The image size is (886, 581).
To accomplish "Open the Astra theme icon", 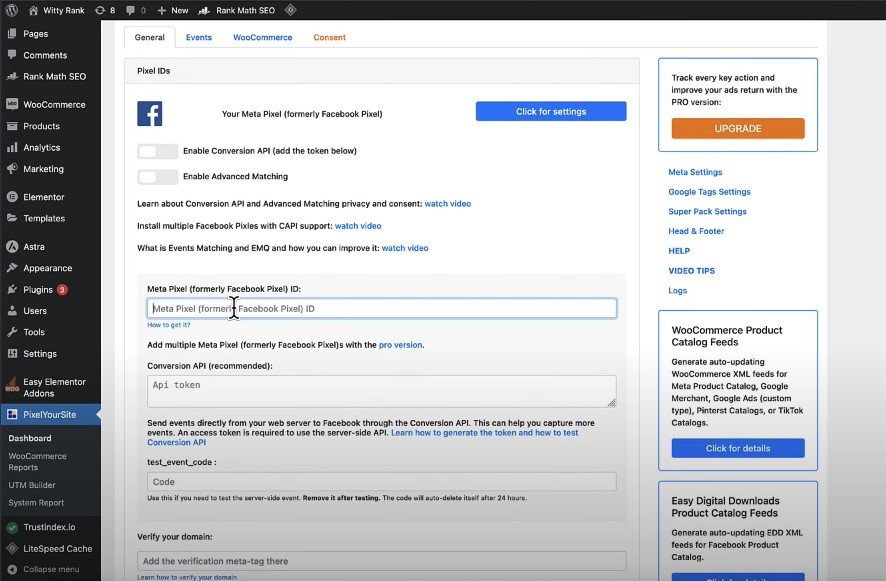I will click(12, 246).
